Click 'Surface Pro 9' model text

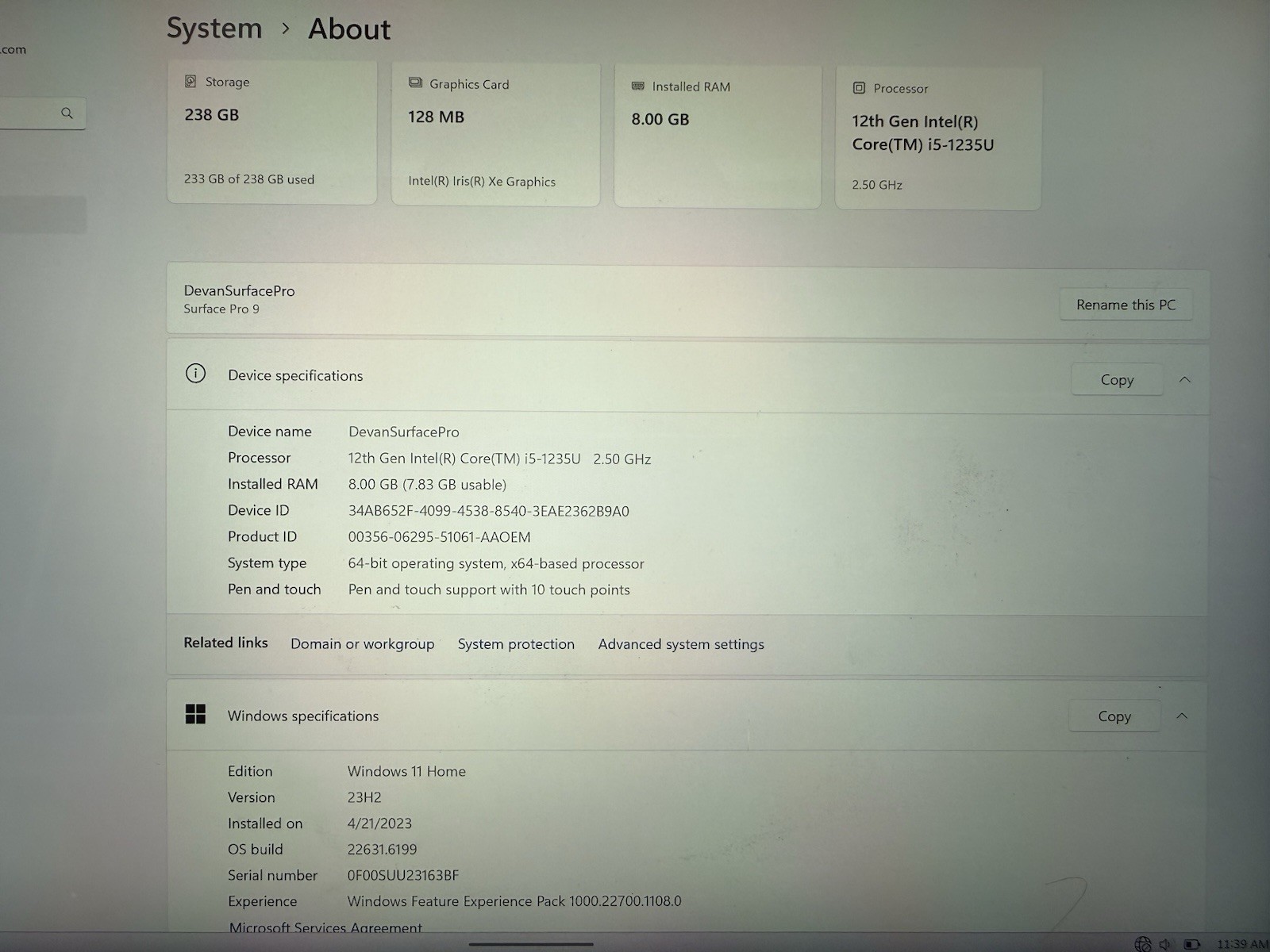[221, 309]
